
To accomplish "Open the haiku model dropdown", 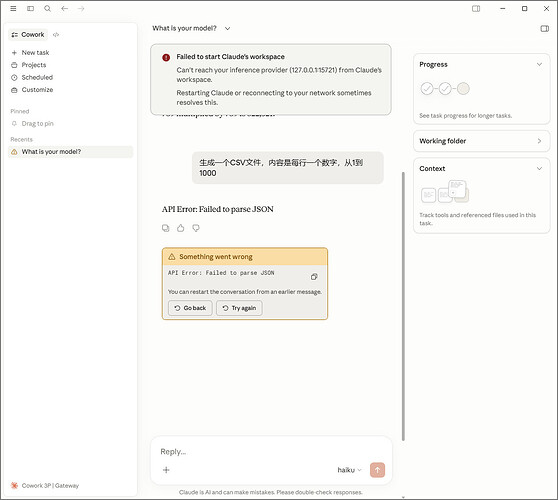I will (x=349, y=470).
